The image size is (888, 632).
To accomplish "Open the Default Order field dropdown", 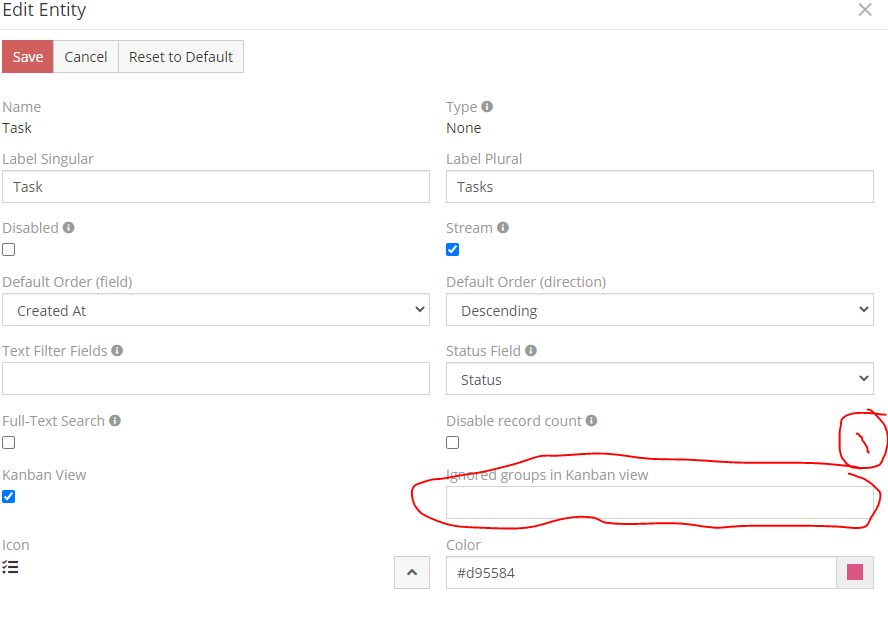I will pyautogui.click(x=215, y=311).
